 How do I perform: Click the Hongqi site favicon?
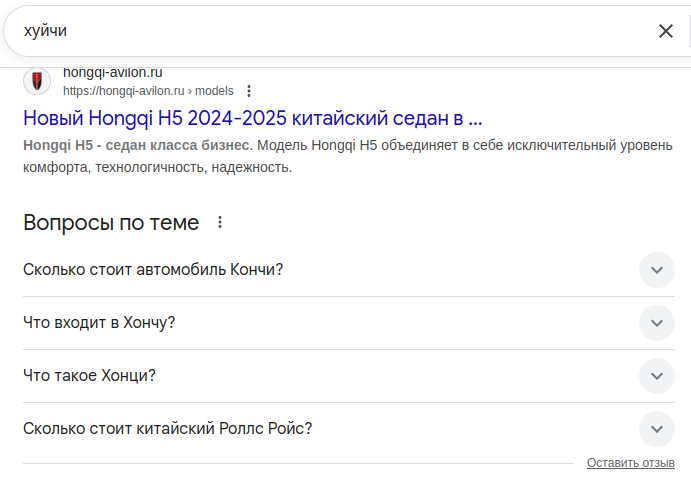tap(37, 81)
